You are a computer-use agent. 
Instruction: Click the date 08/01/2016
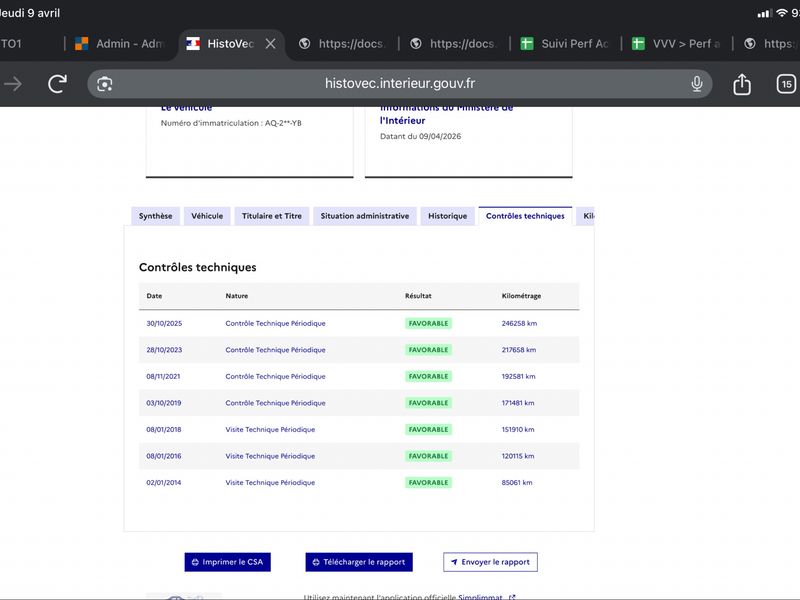164,456
